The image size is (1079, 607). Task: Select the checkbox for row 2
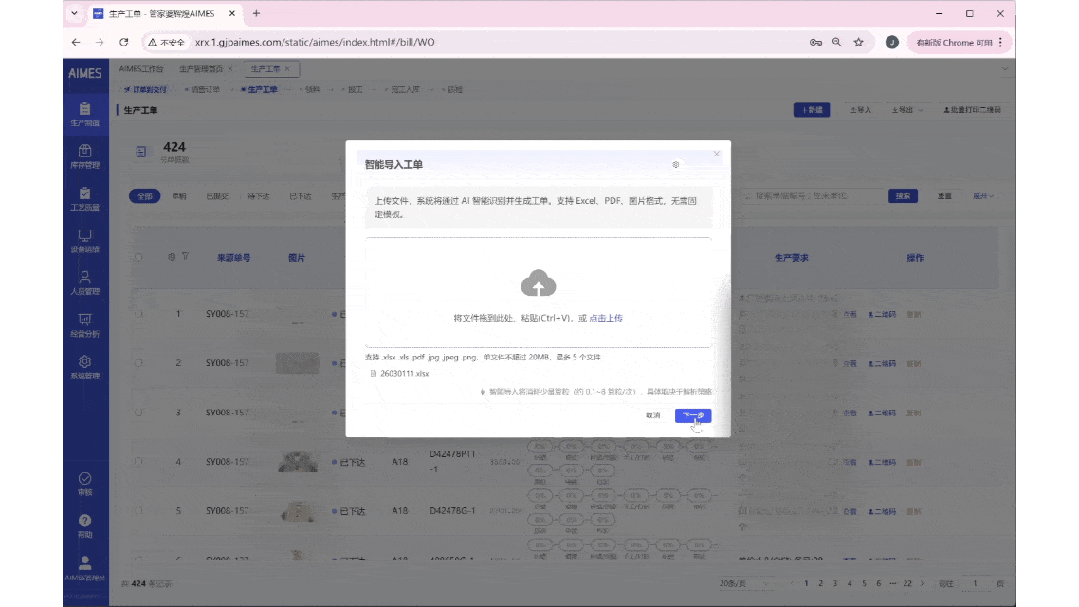click(138, 363)
